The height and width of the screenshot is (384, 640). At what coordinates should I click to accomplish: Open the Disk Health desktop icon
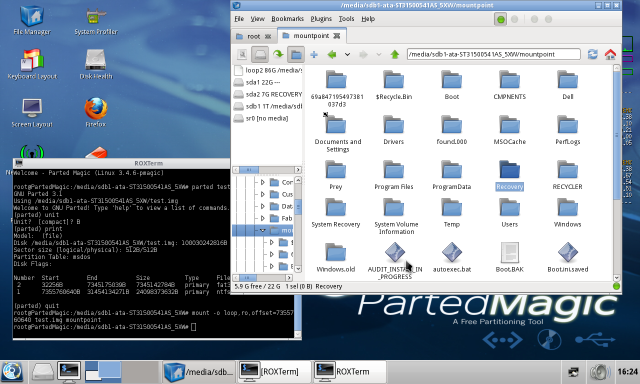click(96, 64)
